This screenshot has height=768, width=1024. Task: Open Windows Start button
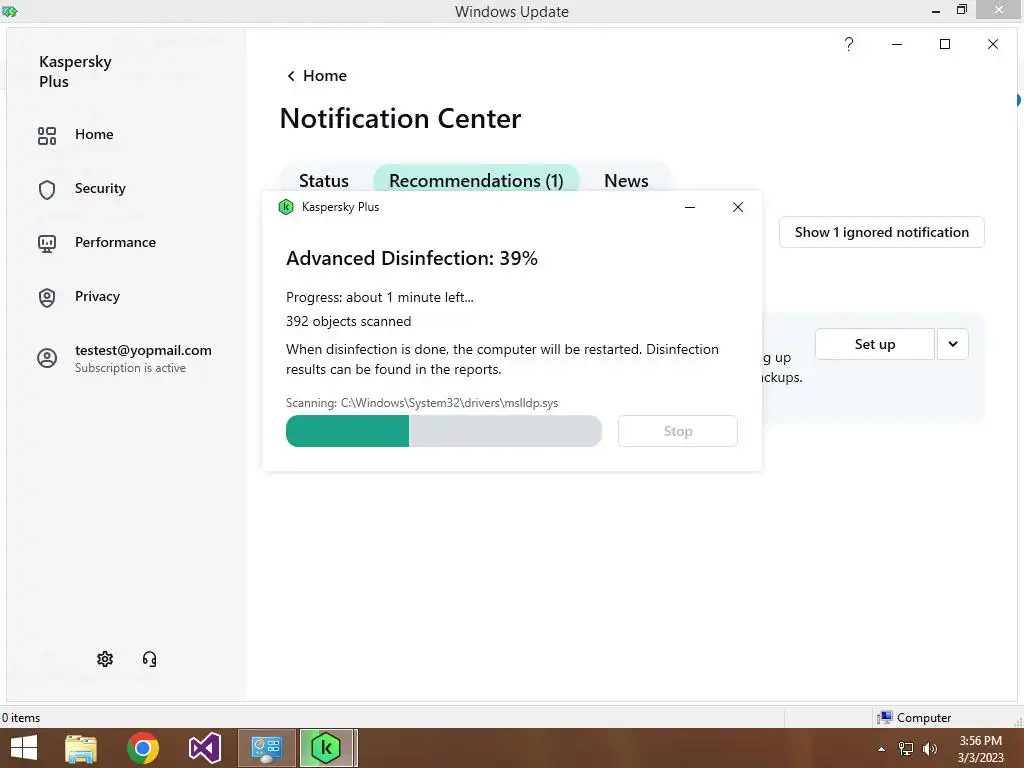click(x=24, y=748)
